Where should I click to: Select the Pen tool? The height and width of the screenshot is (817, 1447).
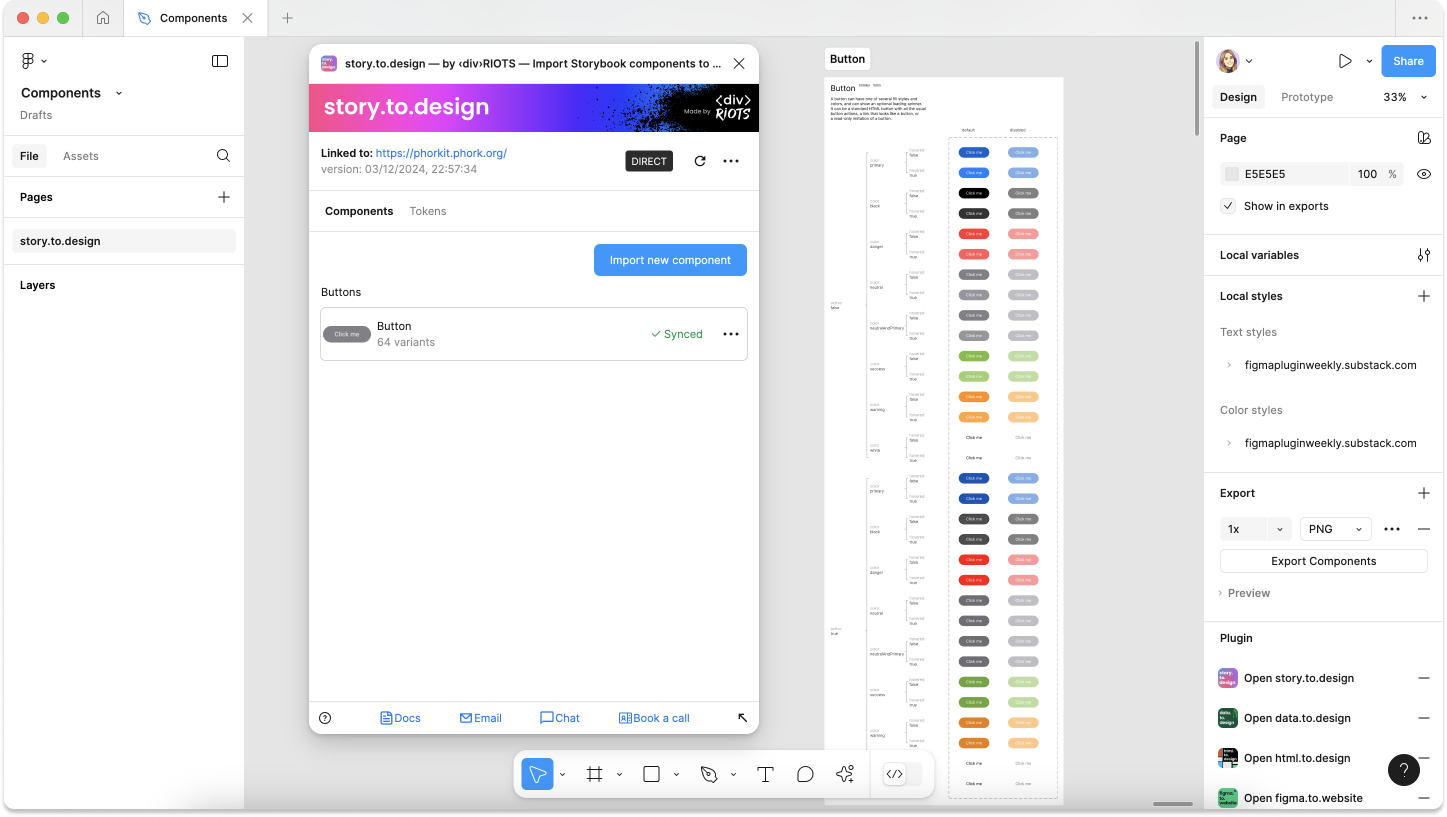709,774
